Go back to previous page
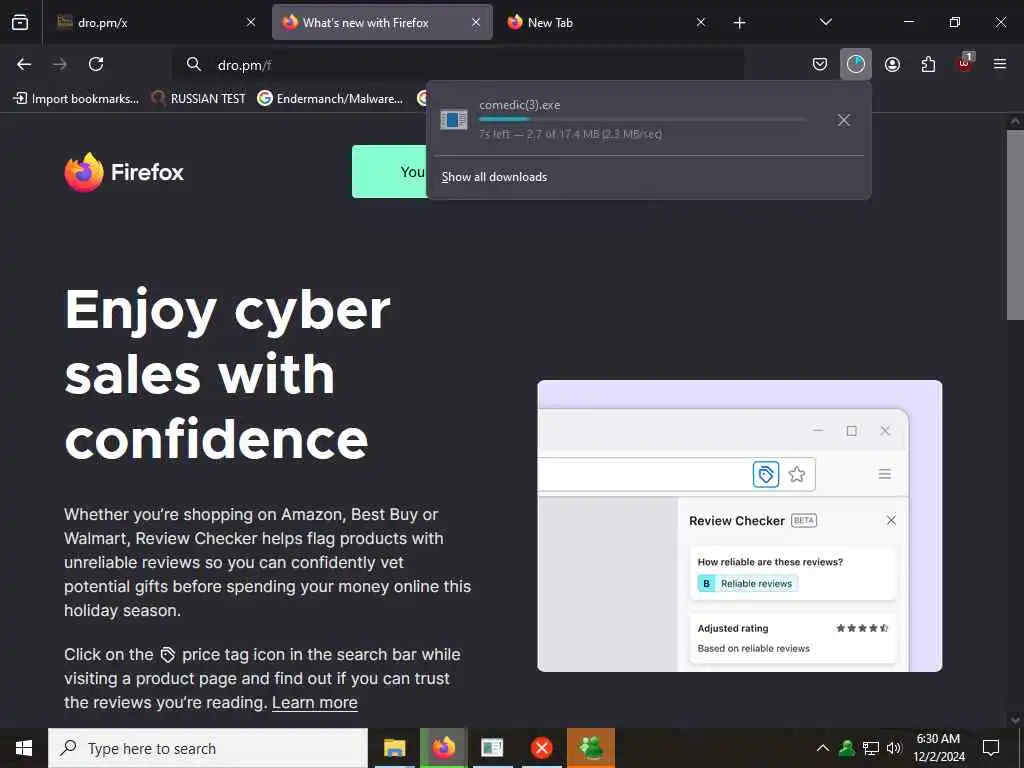This screenshot has height=768, width=1024. 24,64
